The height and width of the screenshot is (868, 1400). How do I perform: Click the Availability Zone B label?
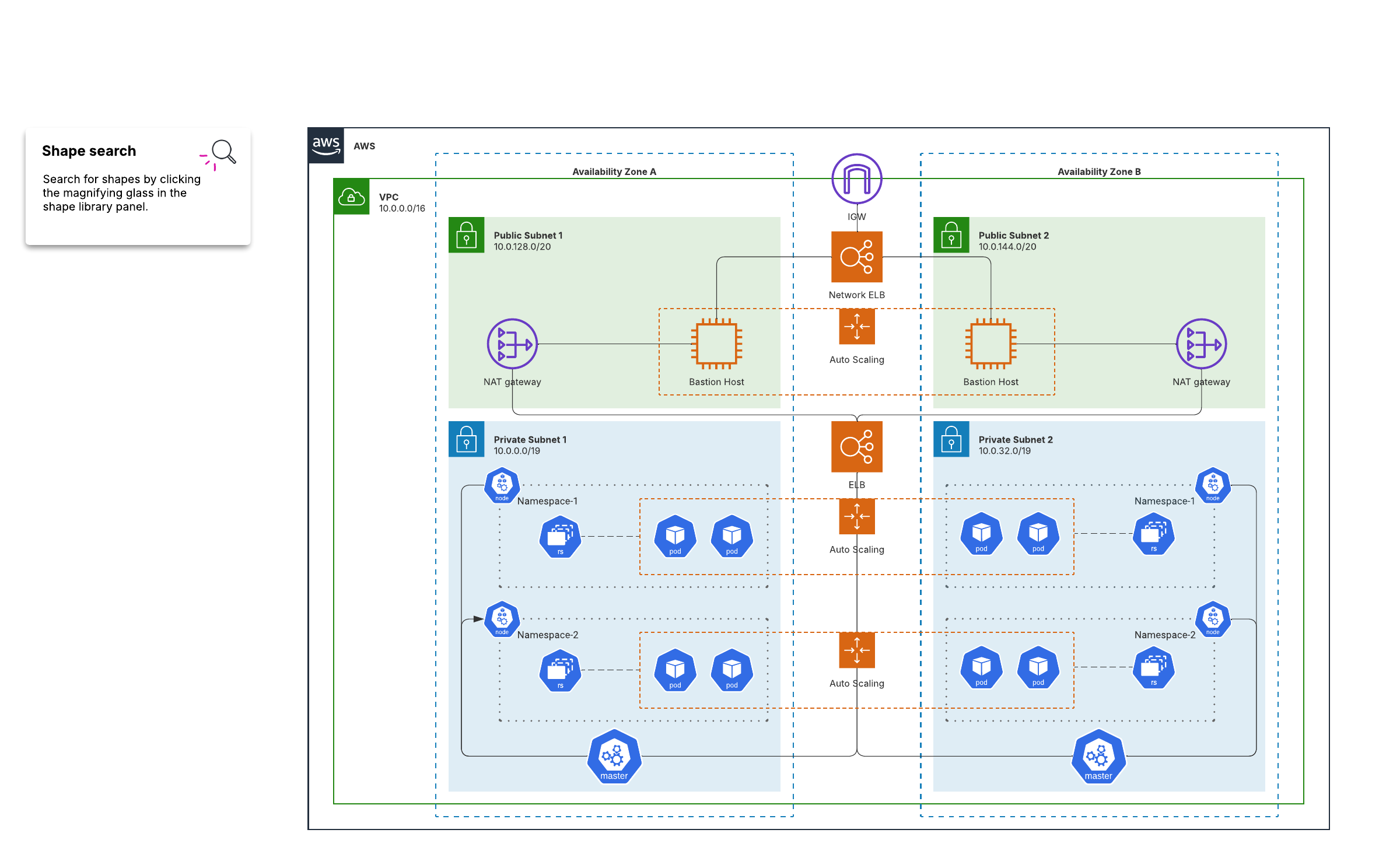pos(1099,171)
